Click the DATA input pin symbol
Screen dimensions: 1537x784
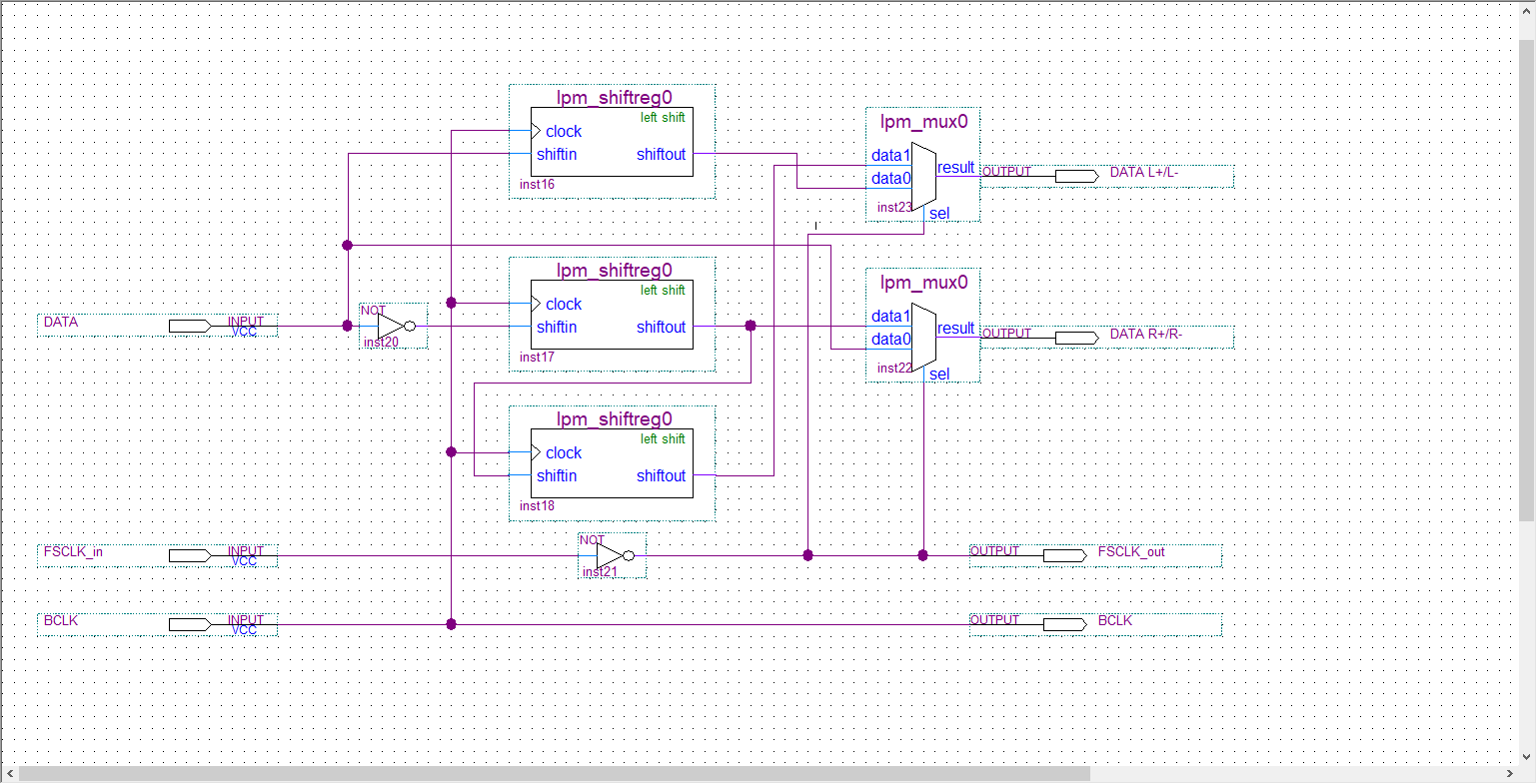coord(190,327)
